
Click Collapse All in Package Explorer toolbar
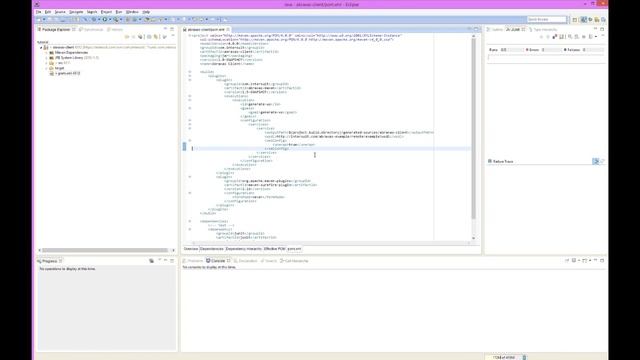tap(149, 37)
